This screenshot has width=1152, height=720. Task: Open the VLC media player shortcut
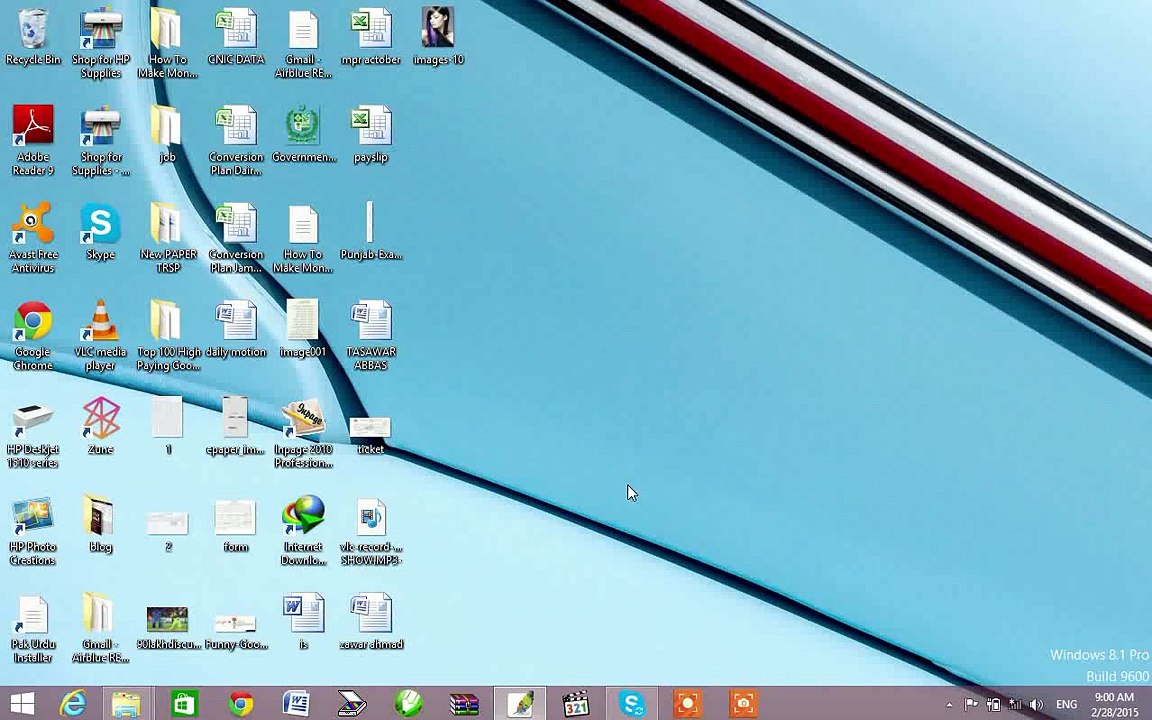pyautogui.click(x=101, y=335)
